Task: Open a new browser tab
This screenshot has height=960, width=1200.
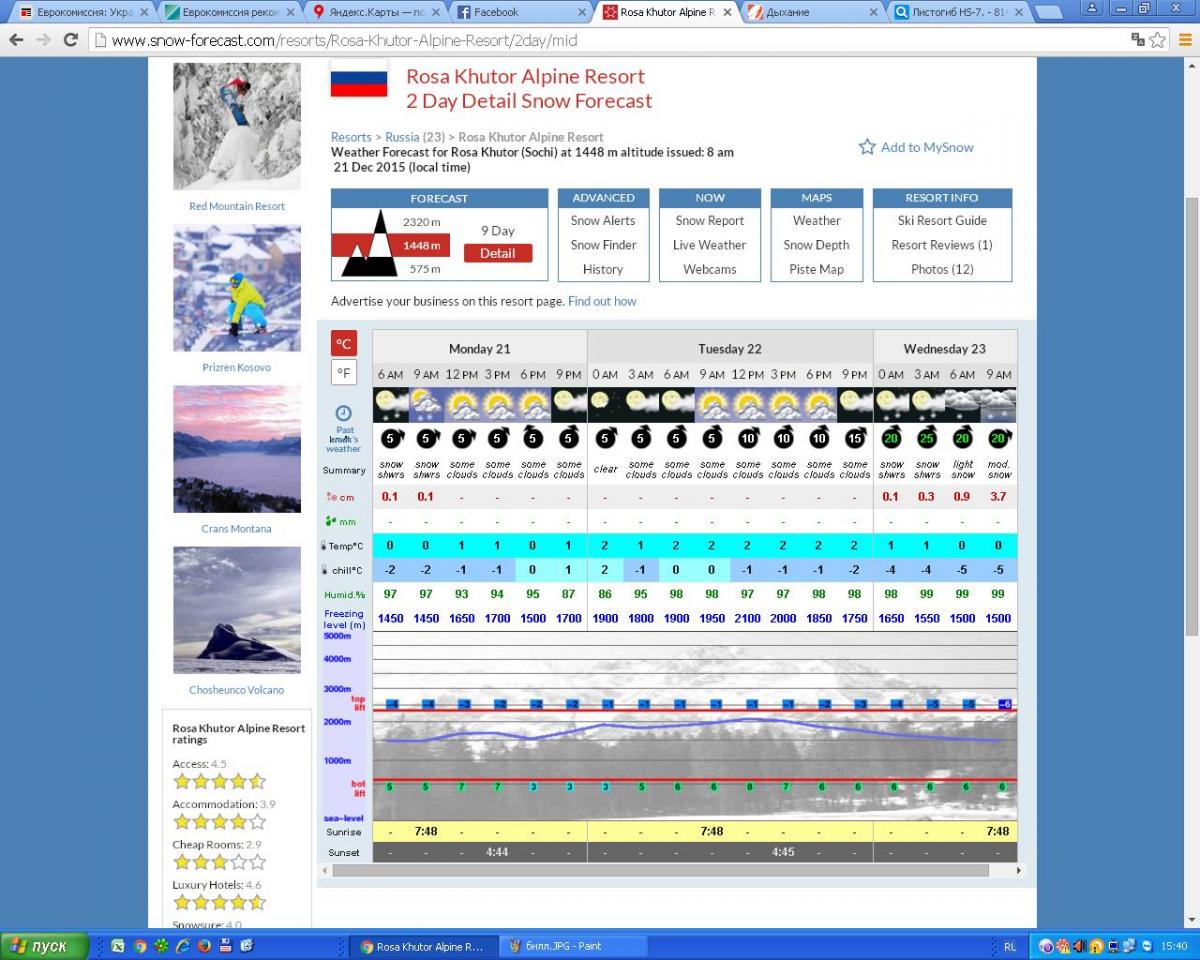Action: [1048, 13]
